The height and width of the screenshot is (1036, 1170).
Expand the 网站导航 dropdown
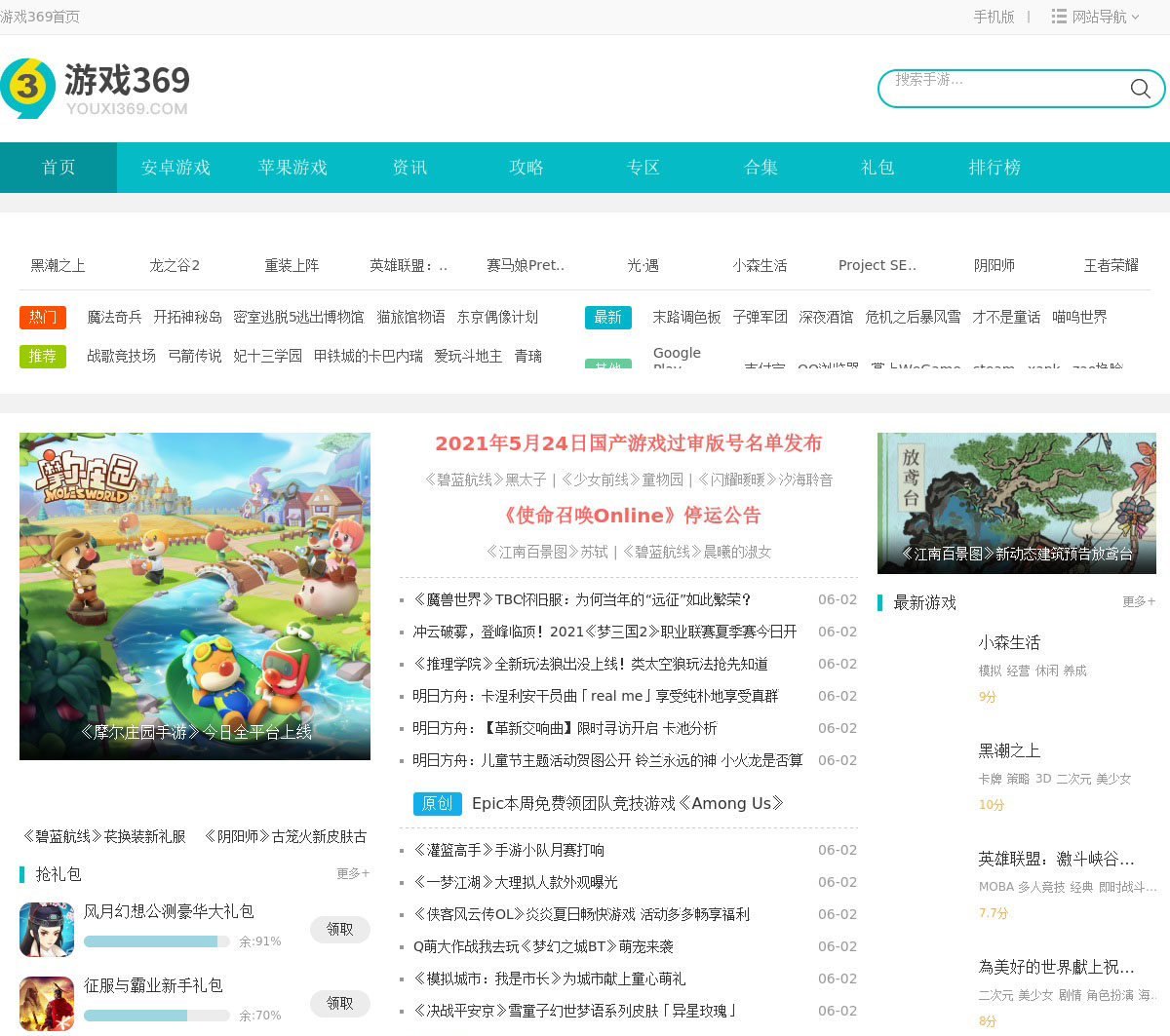point(1096,17)
